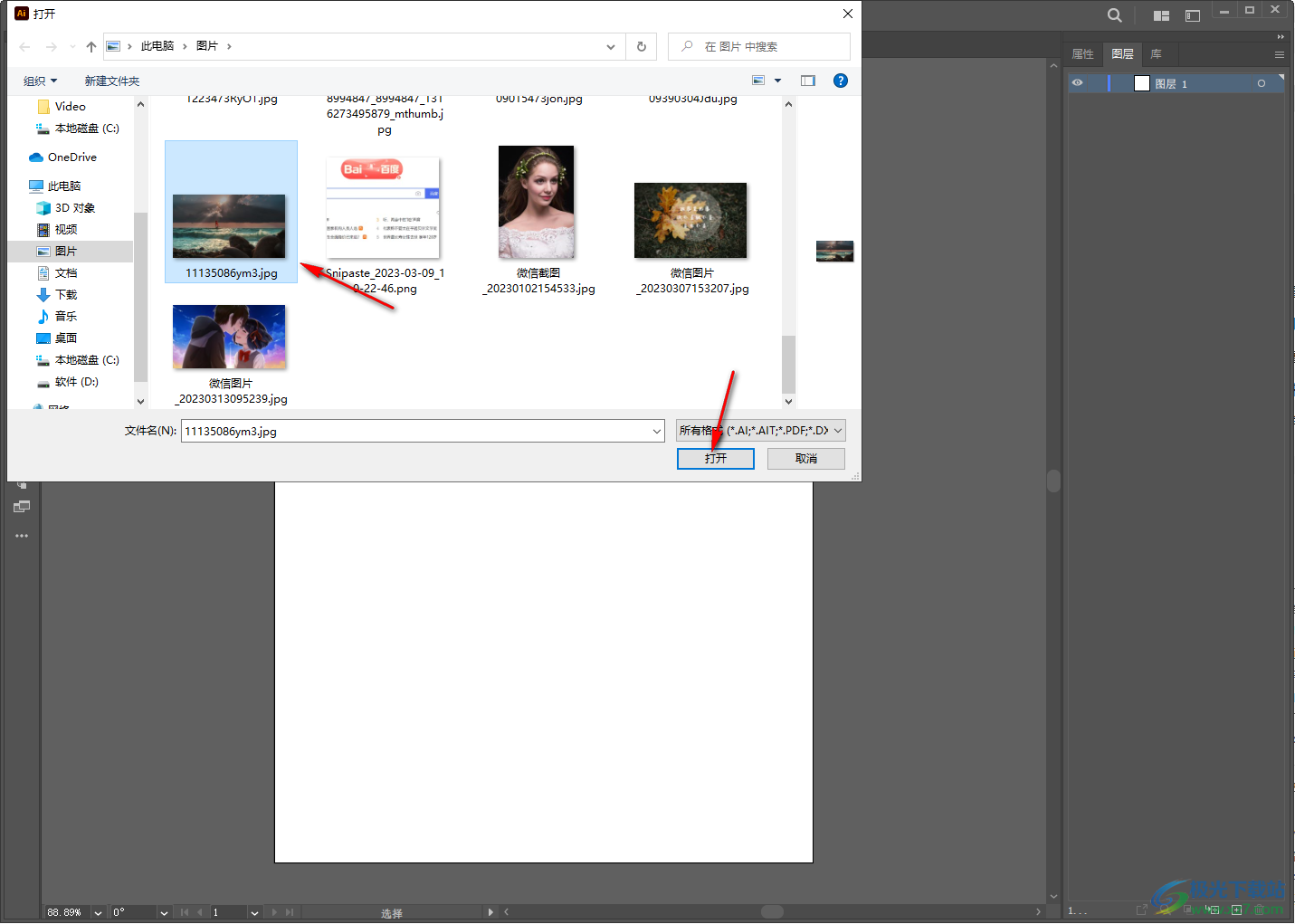This screenshot has height=924, width=1295.
Task: Switch to the 库 libraries tab
Action: (x=1156, y=54)
